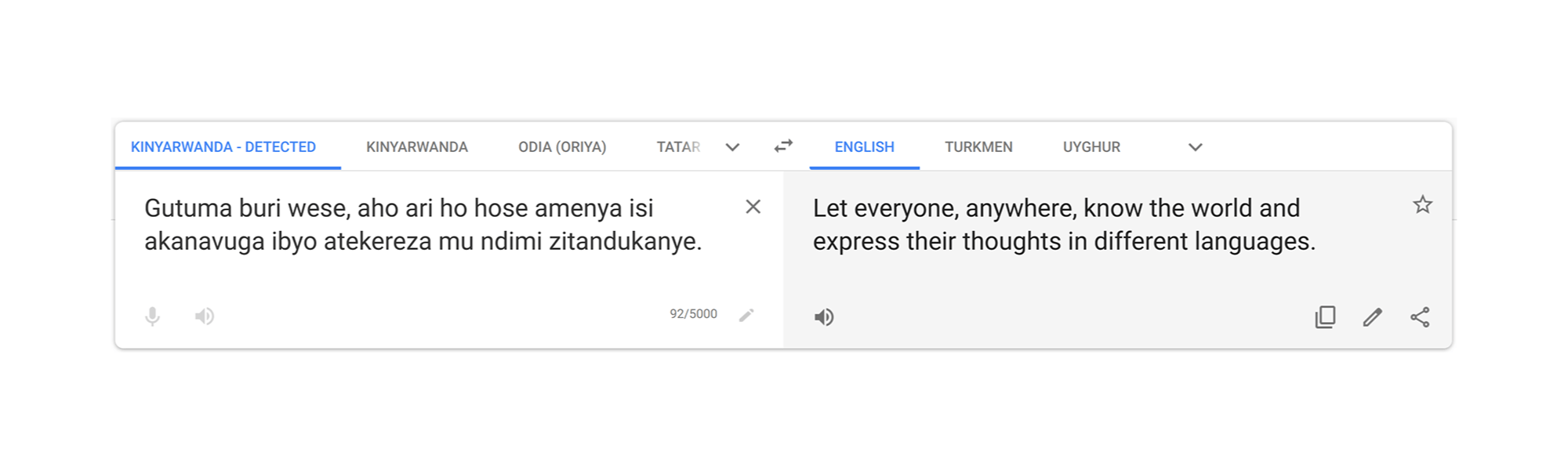Switch to the Uyghur target tab

tap(1092, 146)
